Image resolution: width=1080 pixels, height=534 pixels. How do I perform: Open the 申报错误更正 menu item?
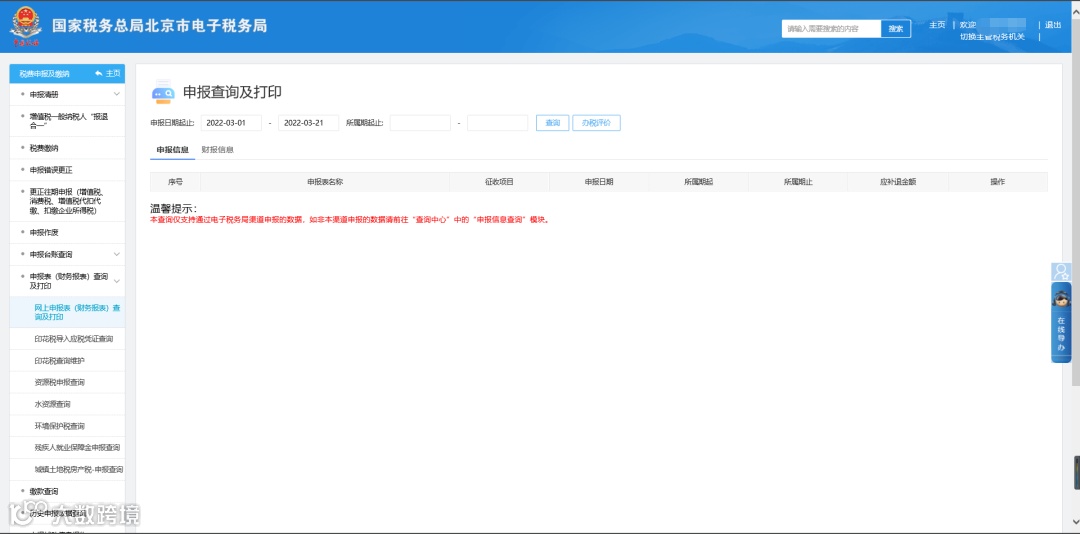click(x=68, y=170)
